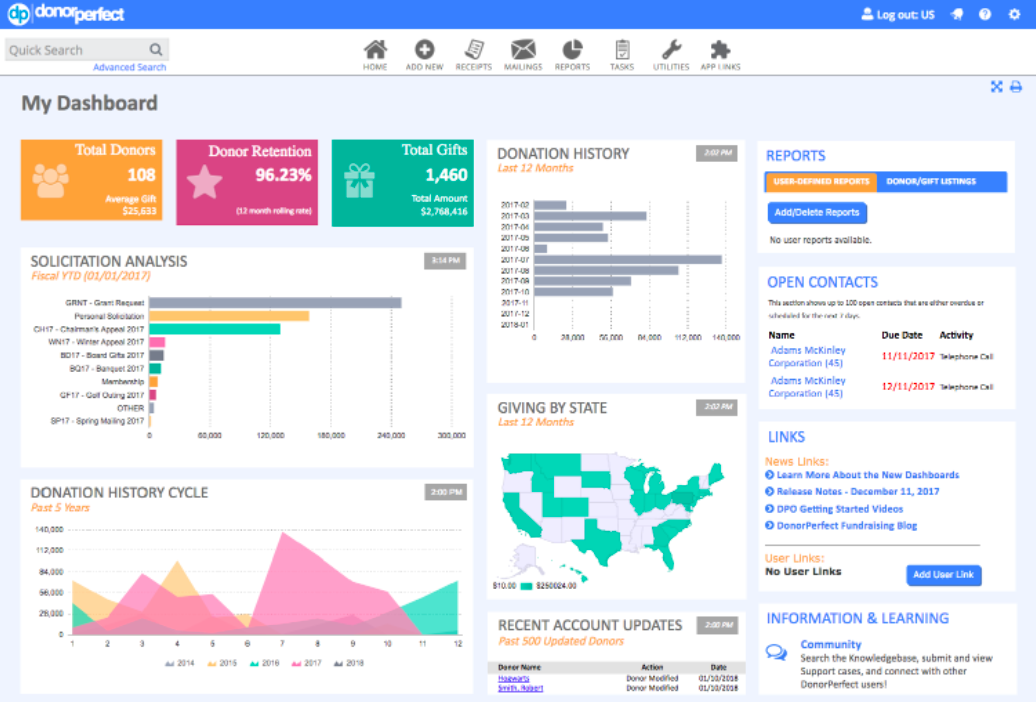The height and width of the screenshot is (702, 1036).
Task: Click California on the Giving by State map
Action: coord(522,516)
